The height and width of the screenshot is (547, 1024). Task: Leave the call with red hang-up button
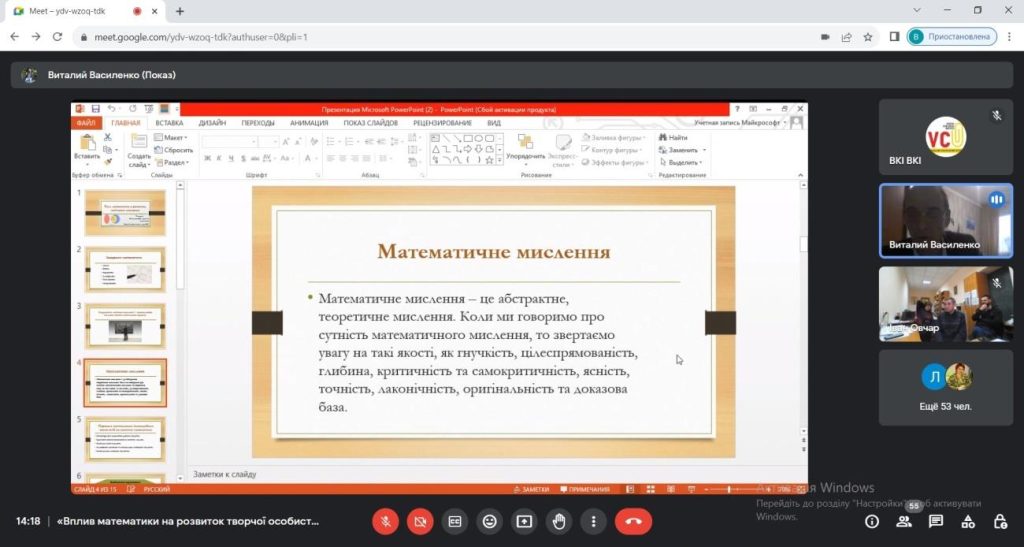[633, 521]
